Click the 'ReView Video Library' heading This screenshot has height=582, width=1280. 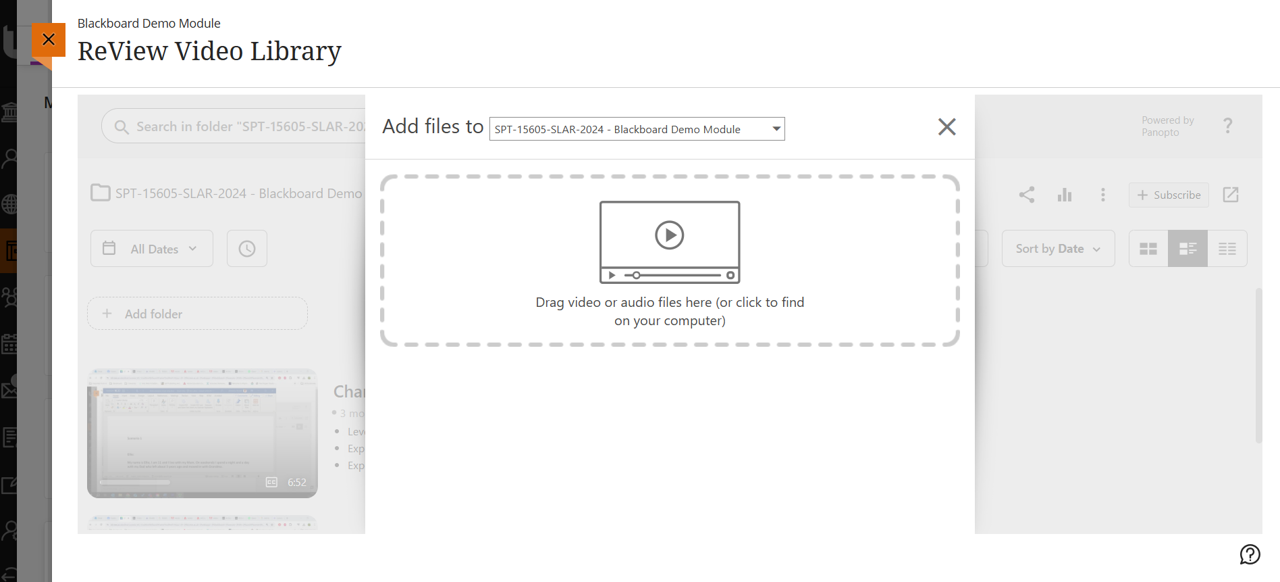pyautogui.click(x=210, y=51)
